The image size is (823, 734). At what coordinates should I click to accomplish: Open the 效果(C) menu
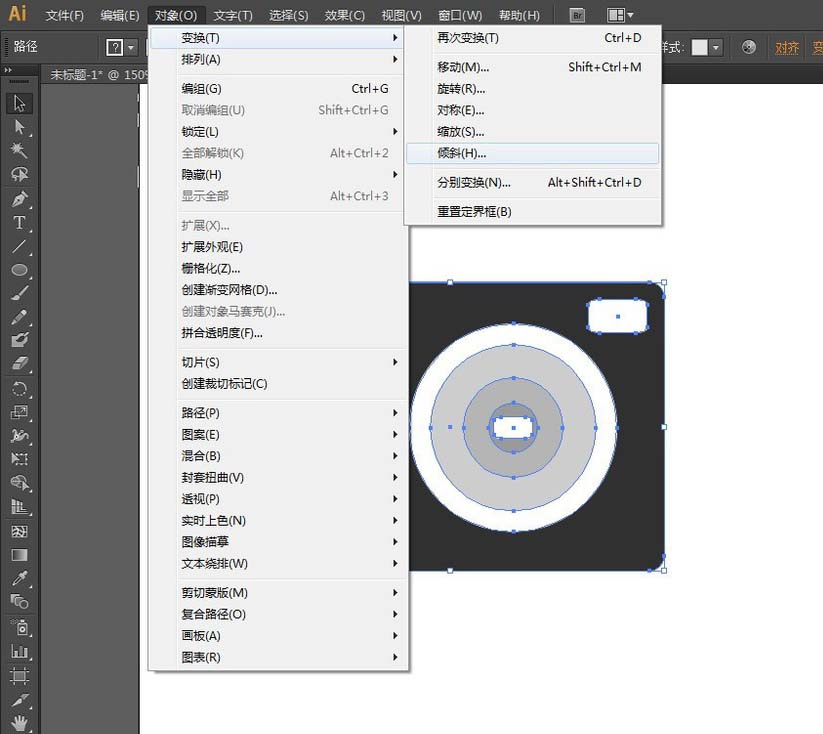point(344,15)
